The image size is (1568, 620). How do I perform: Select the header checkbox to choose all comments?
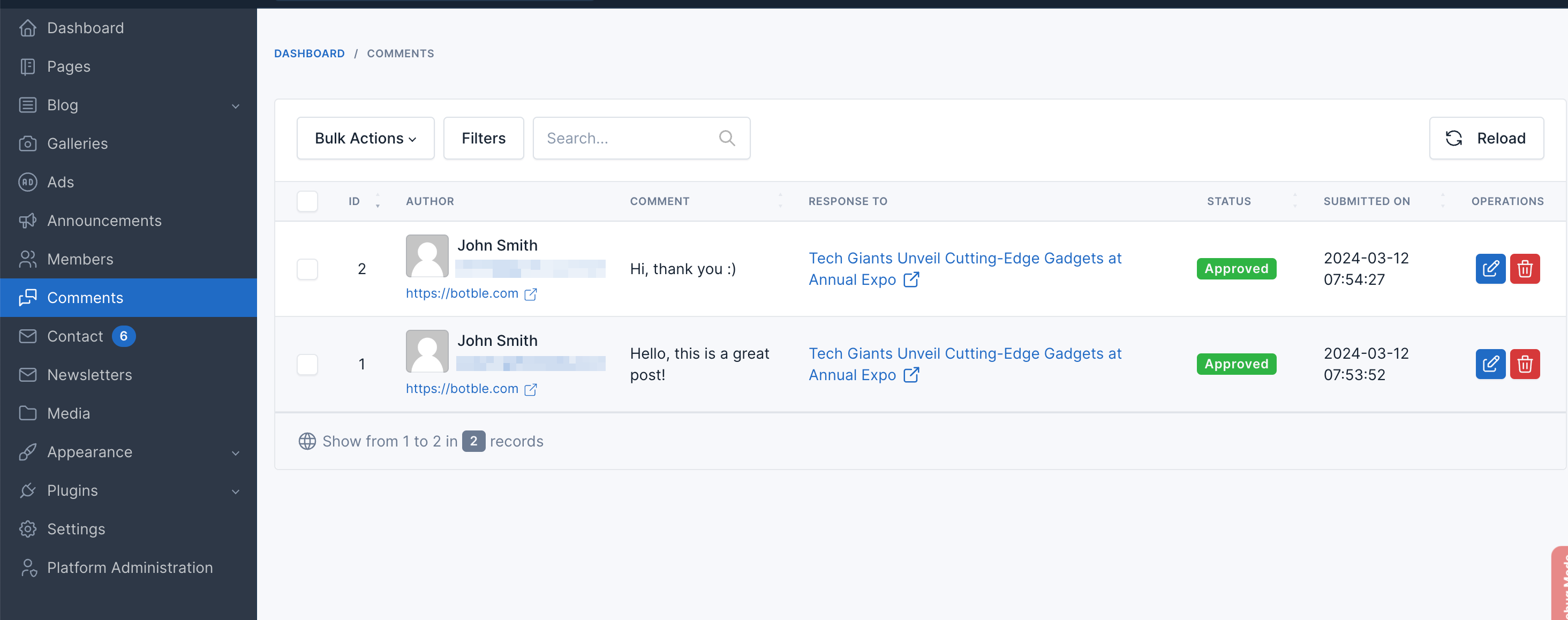(307, 201)
